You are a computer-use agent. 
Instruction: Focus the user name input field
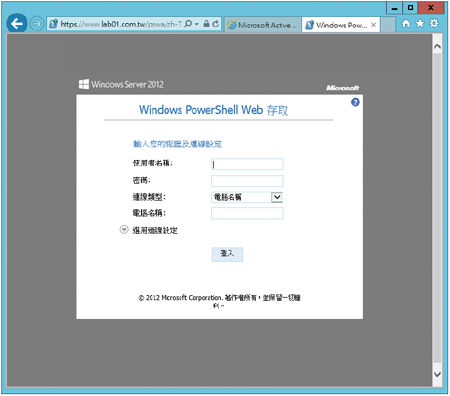[x=247, y=164]
